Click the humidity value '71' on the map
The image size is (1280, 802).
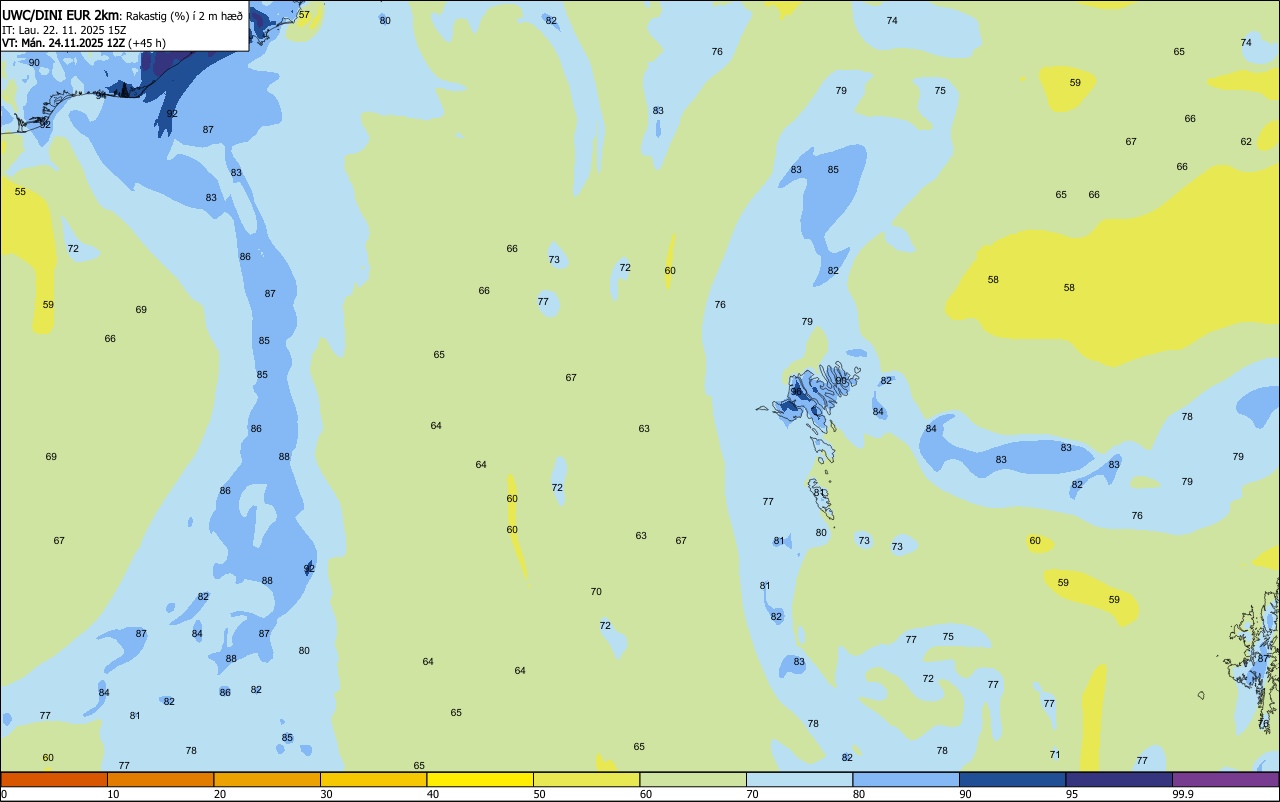[x=1055, y=754]
